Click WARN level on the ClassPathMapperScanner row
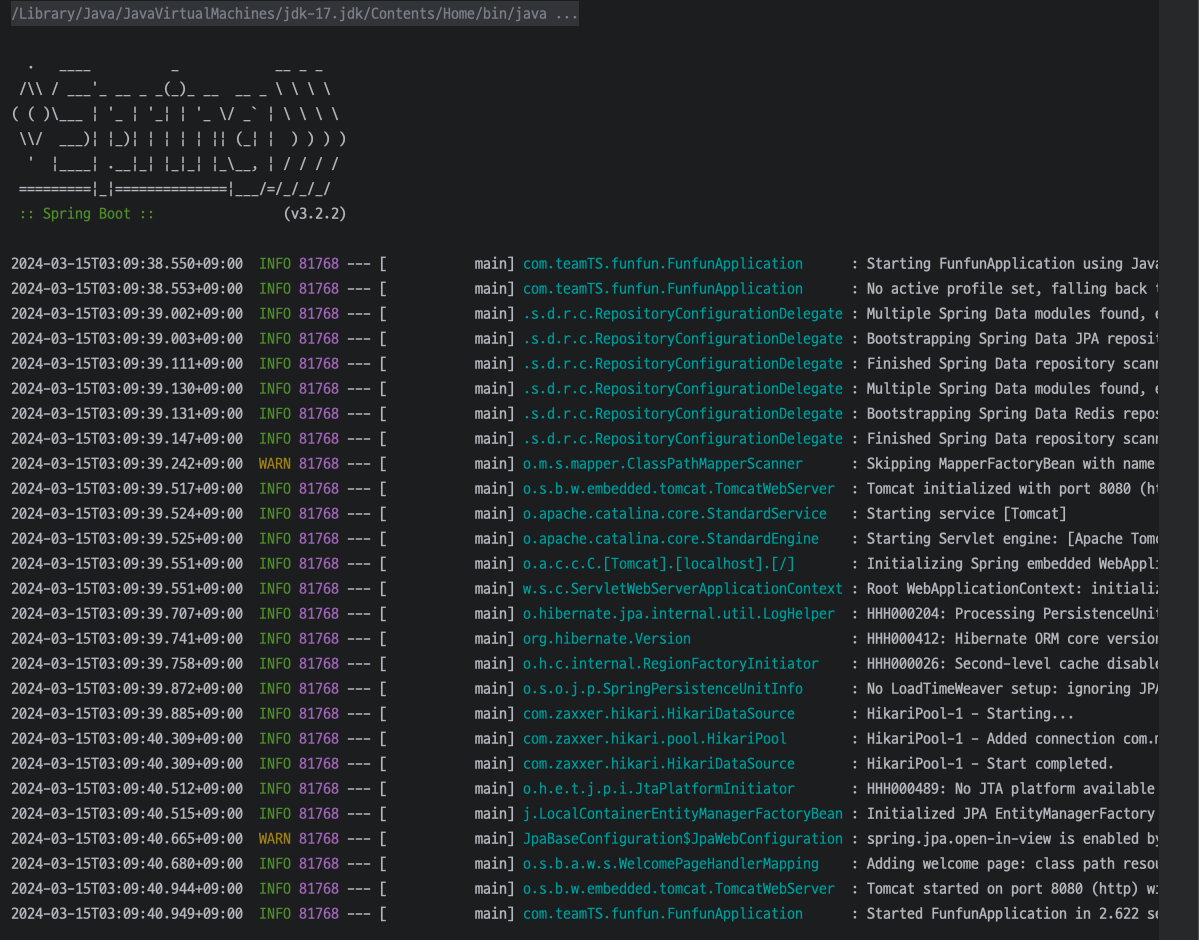The width and height of the screenshot is (1199, 940). pos(275,464)
